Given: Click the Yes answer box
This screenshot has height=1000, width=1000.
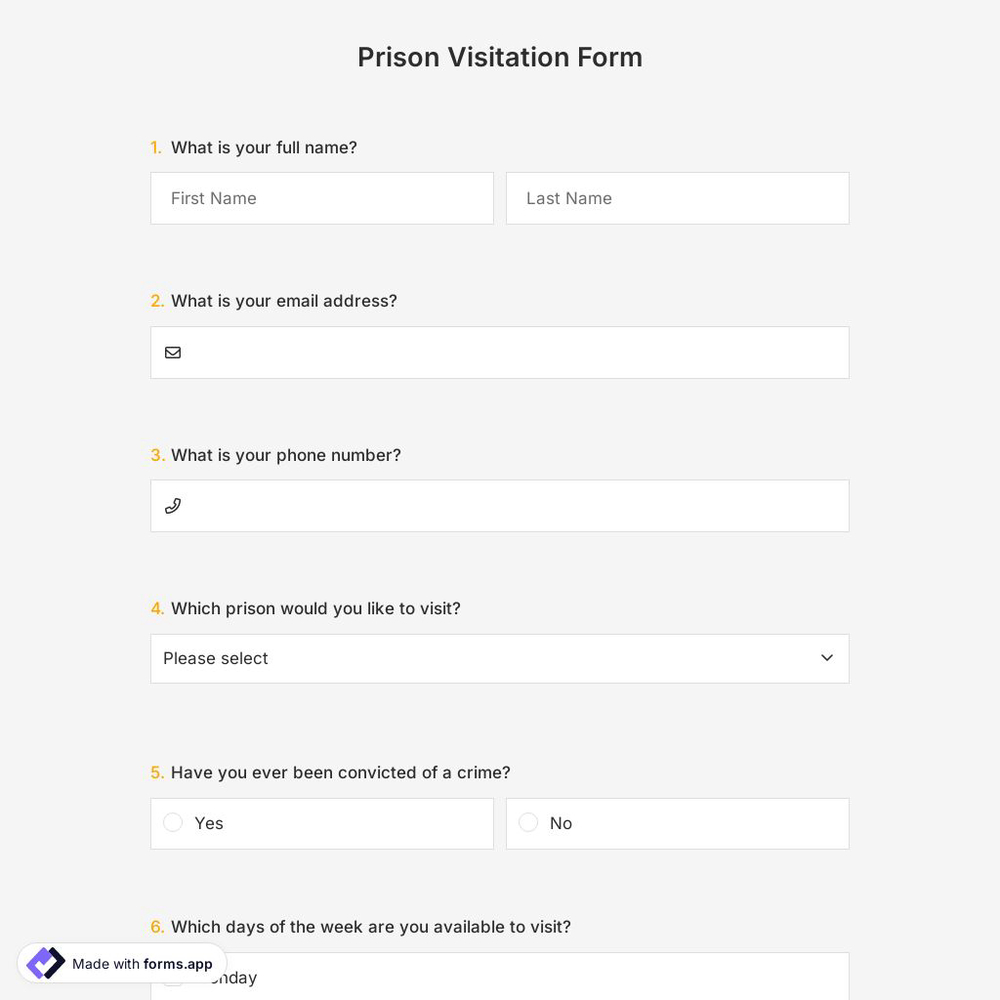Looking at the screenshot, I should point(322,823).
